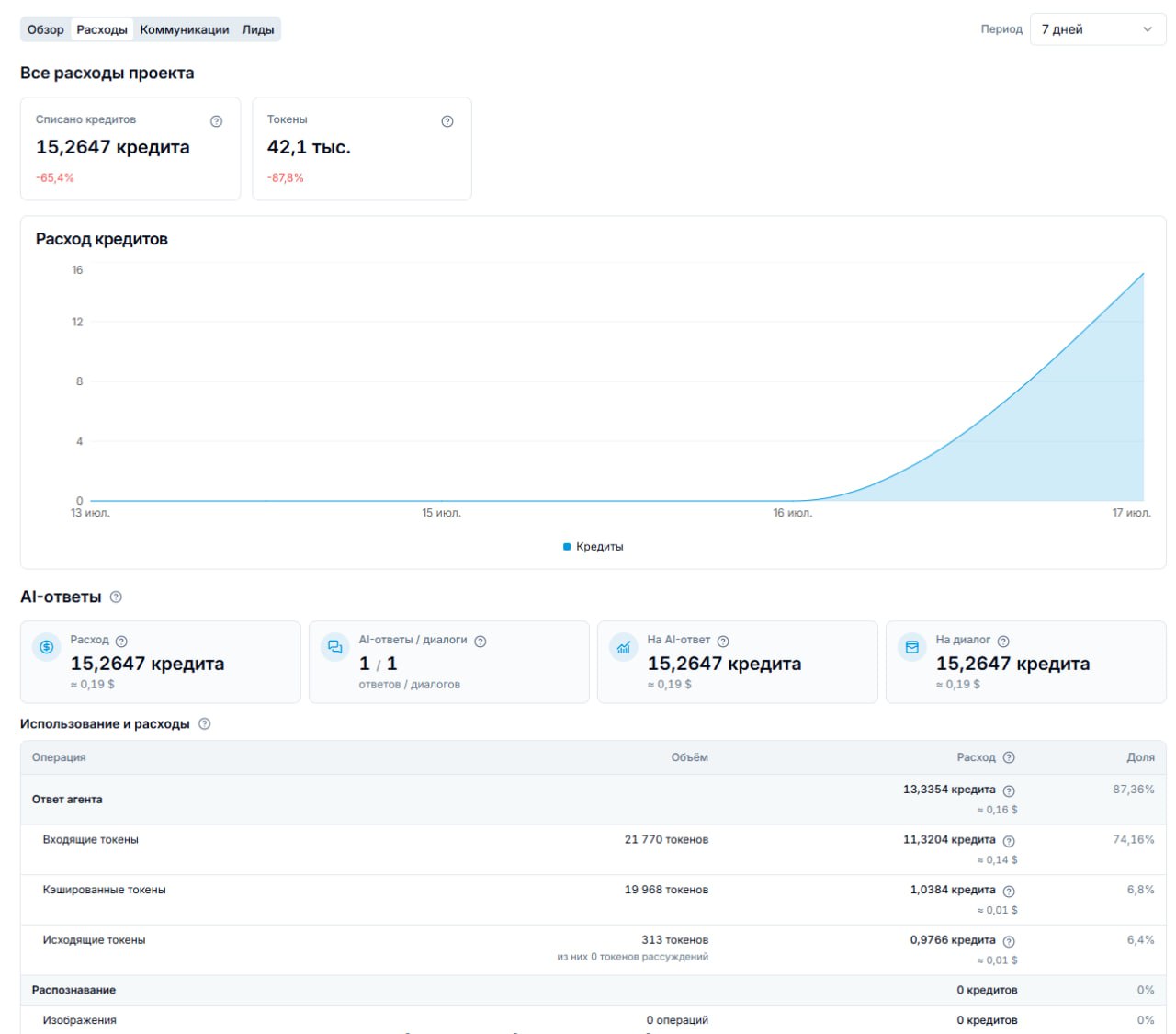The width and height of the screenshot is (1176, 1034).
Task: Click help icon next to 0,9766 кредита
Action: click(x=1009, y=941)
